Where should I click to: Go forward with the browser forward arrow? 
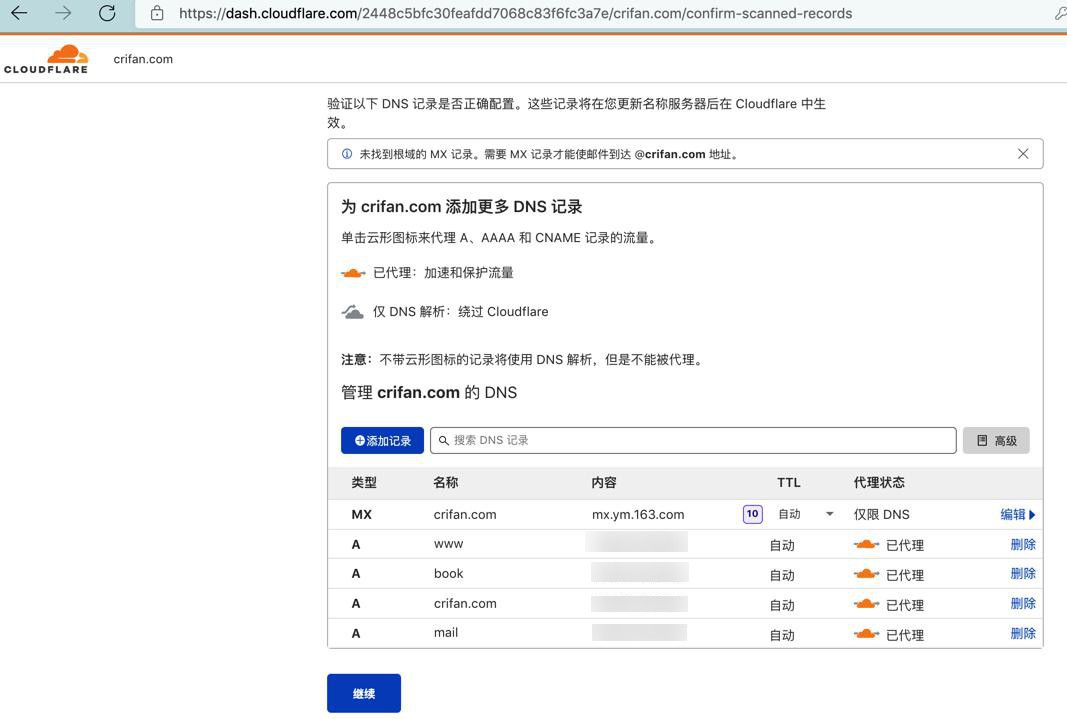(63, 13)
